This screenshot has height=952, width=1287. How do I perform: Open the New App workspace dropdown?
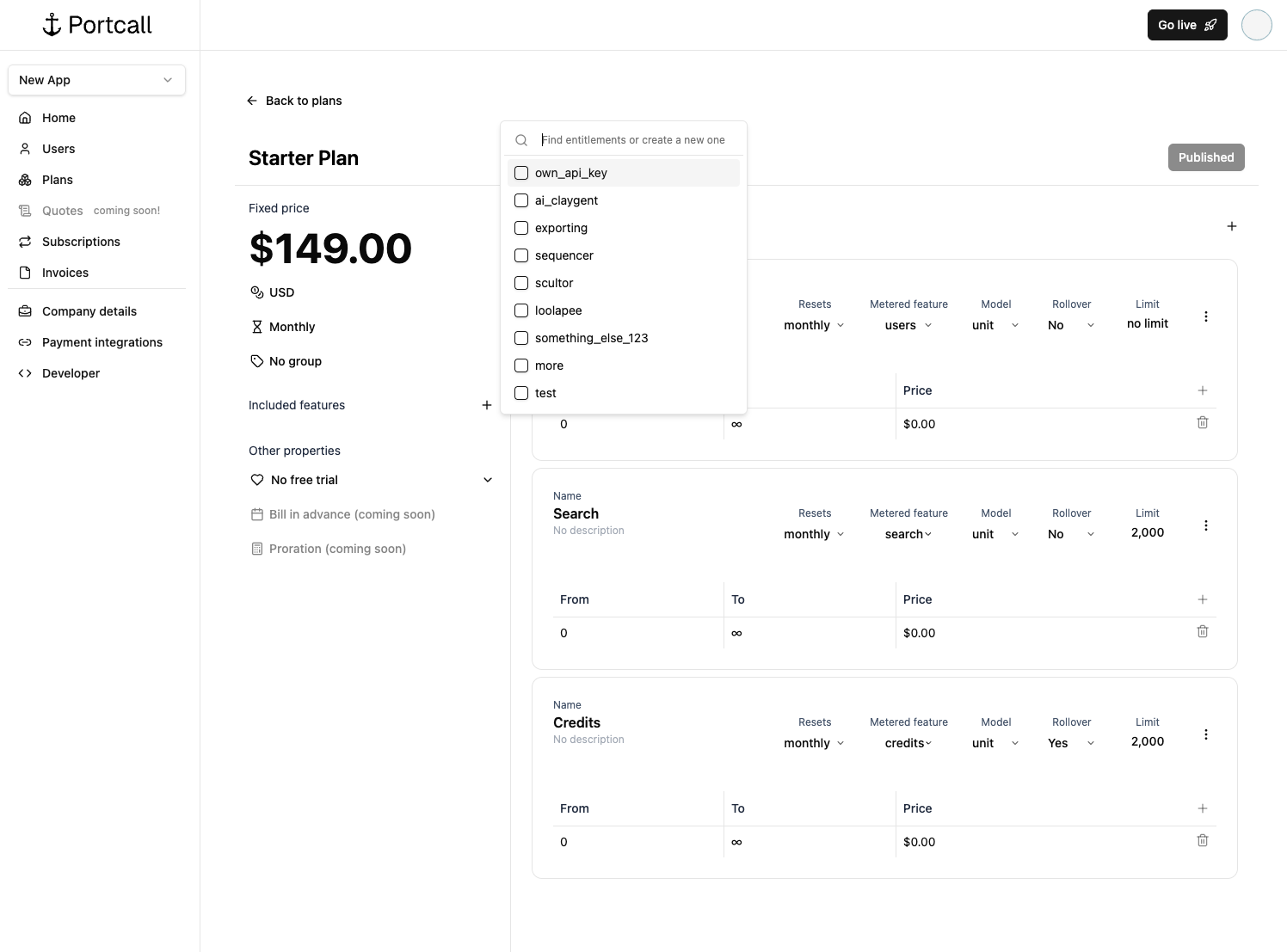point(96,80)
